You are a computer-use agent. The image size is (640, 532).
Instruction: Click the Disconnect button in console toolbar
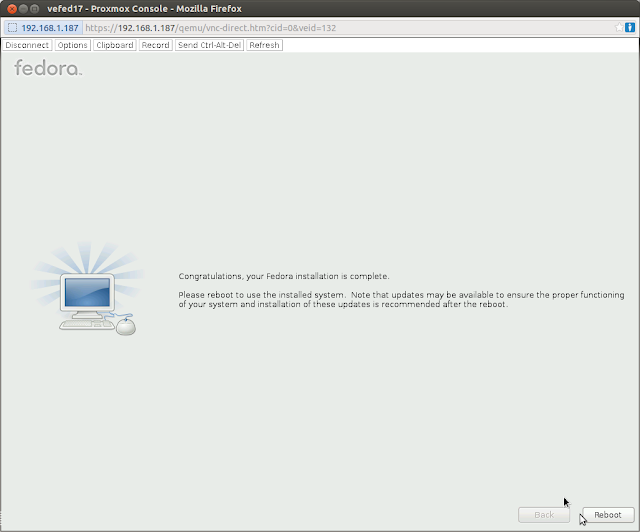(27, 45)
